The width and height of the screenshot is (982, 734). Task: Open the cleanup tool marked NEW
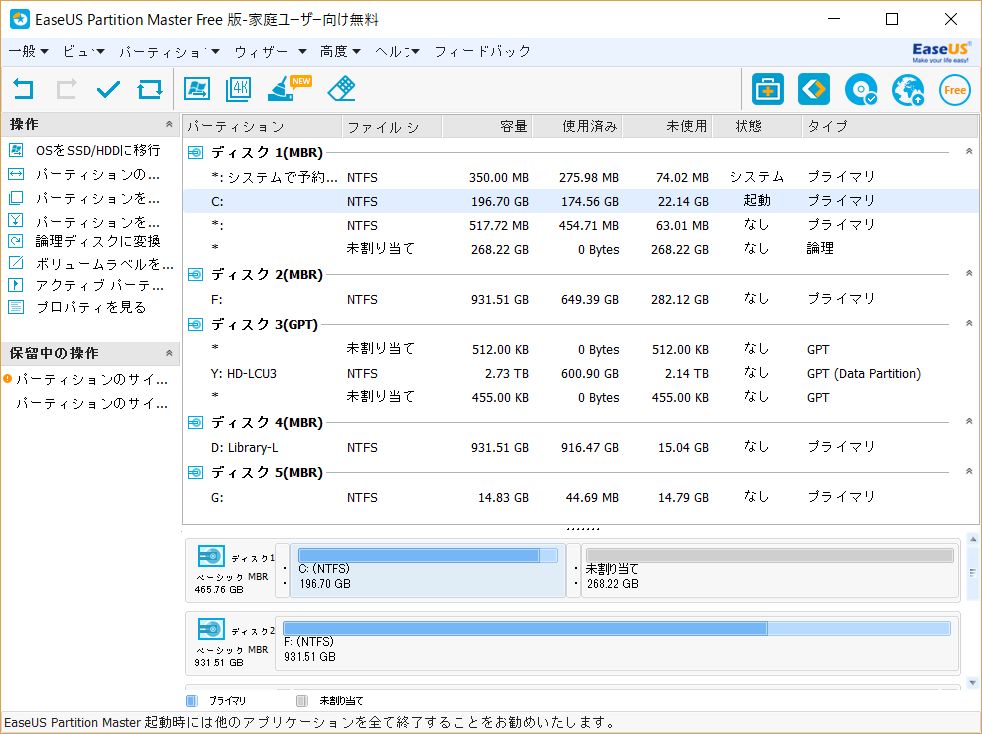[x=283, y=90]
